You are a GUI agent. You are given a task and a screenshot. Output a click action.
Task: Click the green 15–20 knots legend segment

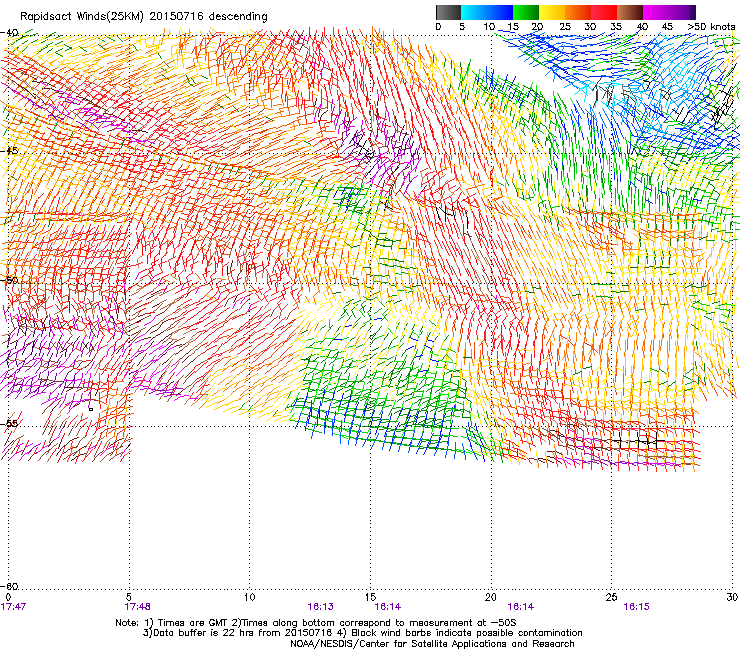(x=526, y=12)
